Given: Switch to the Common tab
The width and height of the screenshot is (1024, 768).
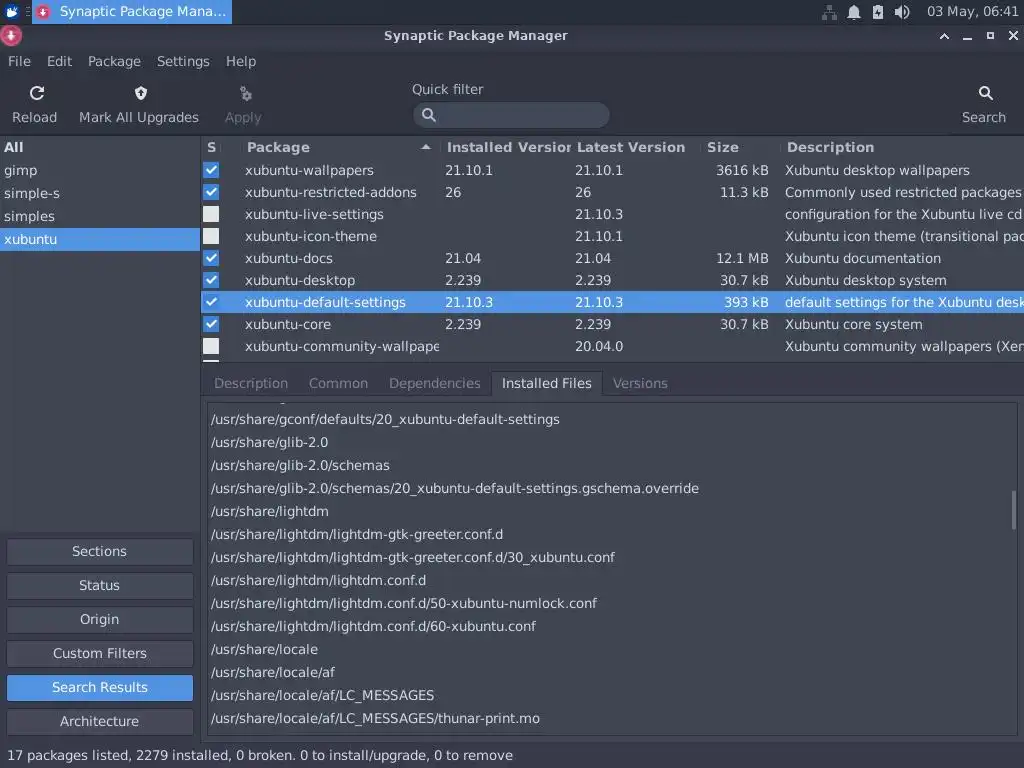Looking at the screenshot, I should pos(338,383).
